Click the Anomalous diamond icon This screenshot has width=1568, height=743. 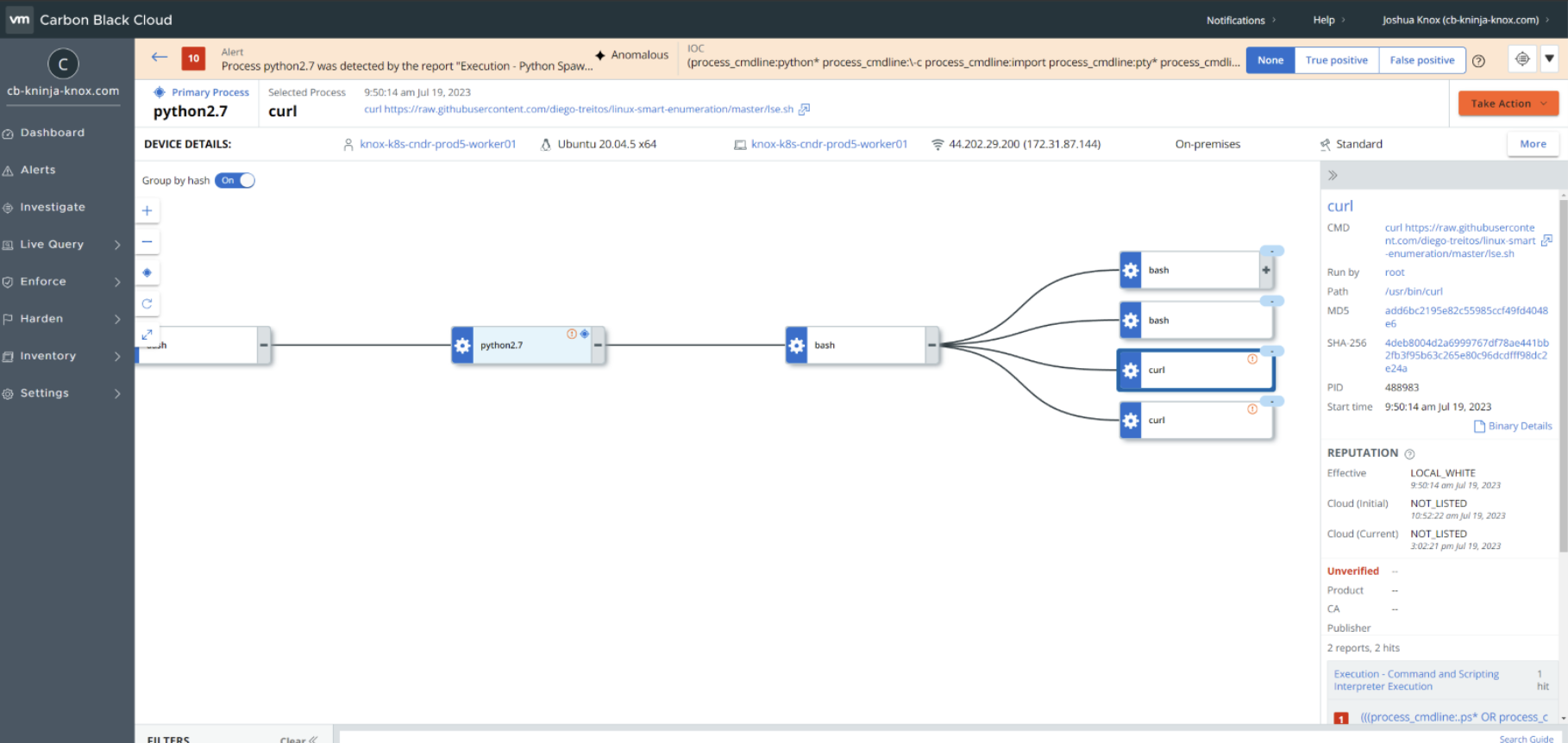pyautogui.click(x=600, y=55)
